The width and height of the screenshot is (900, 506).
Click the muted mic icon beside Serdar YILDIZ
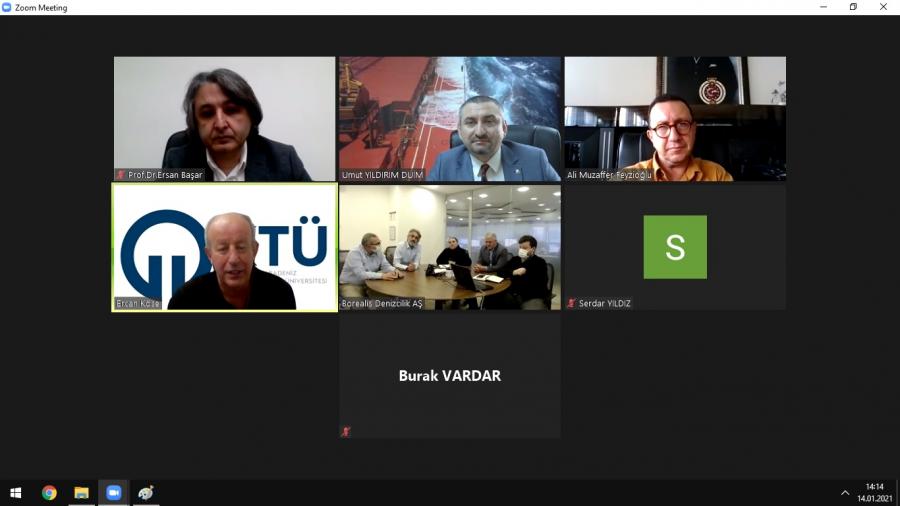coord(571,303)
